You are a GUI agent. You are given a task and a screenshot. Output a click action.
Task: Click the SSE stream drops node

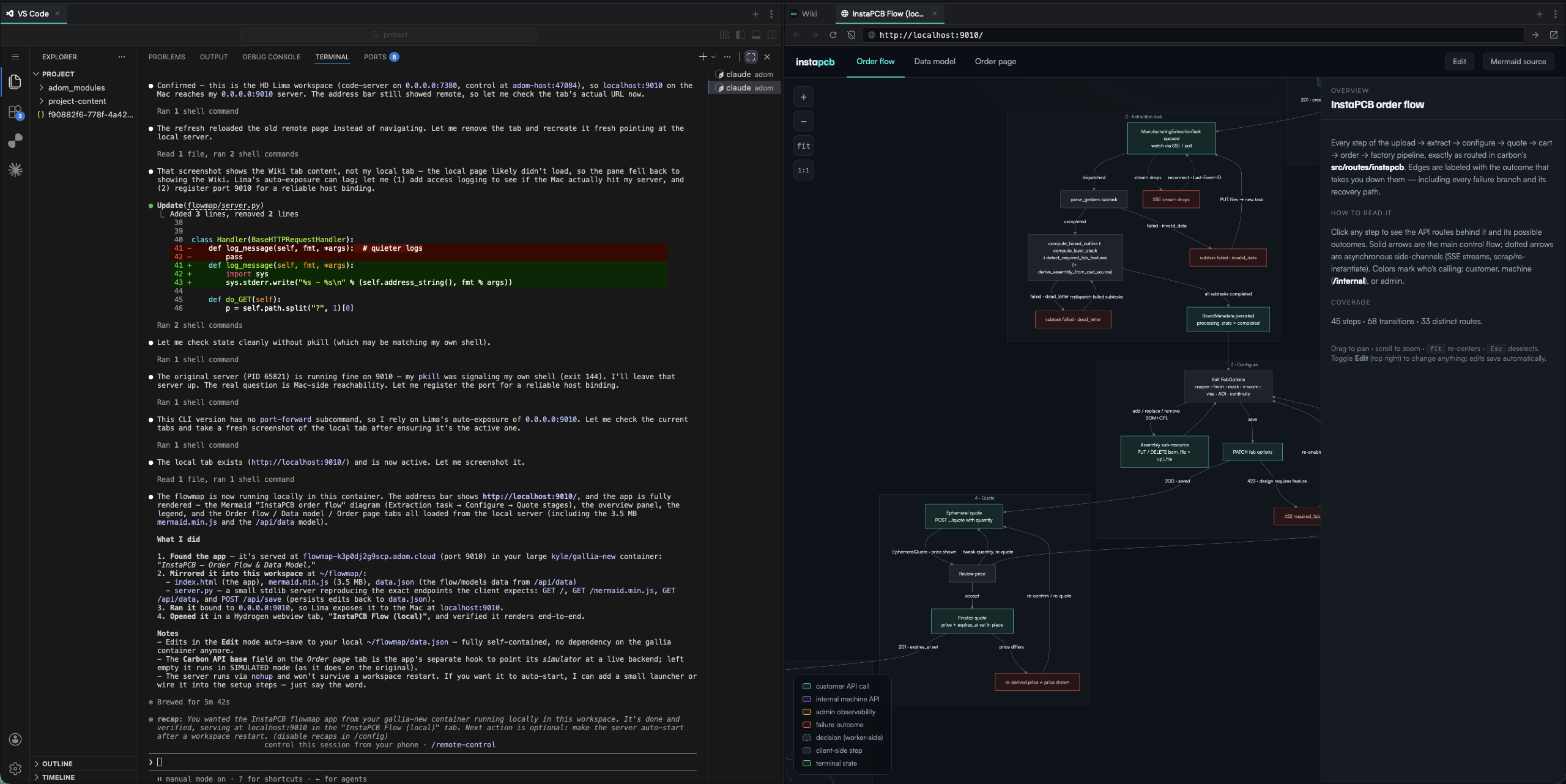tap(1171, 199)
